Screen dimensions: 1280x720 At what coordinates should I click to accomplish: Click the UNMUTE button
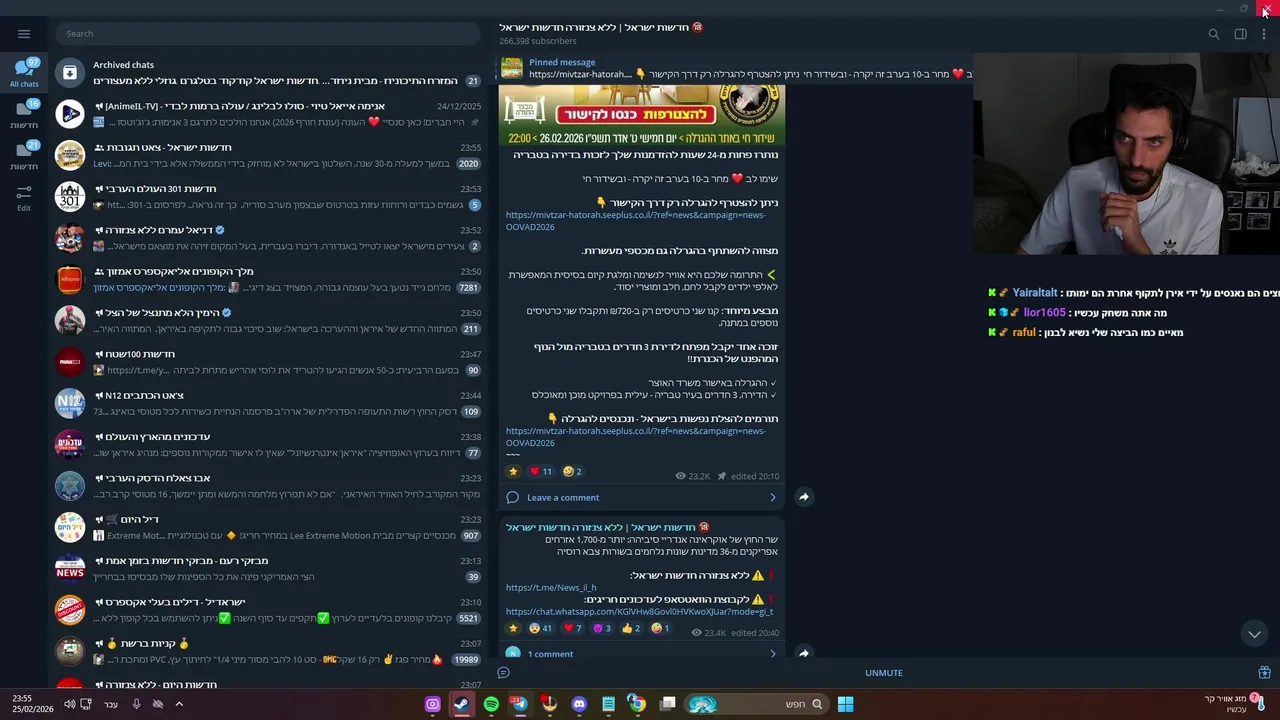[x=884, y=673]
